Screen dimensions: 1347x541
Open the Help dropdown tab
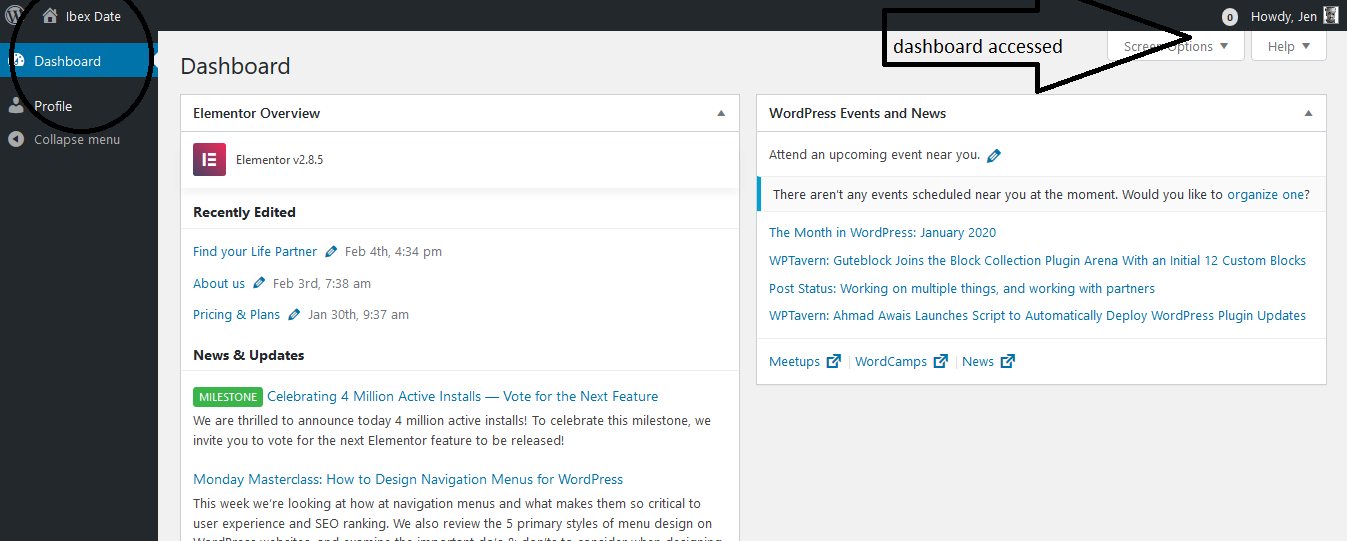pos(1288,46)
